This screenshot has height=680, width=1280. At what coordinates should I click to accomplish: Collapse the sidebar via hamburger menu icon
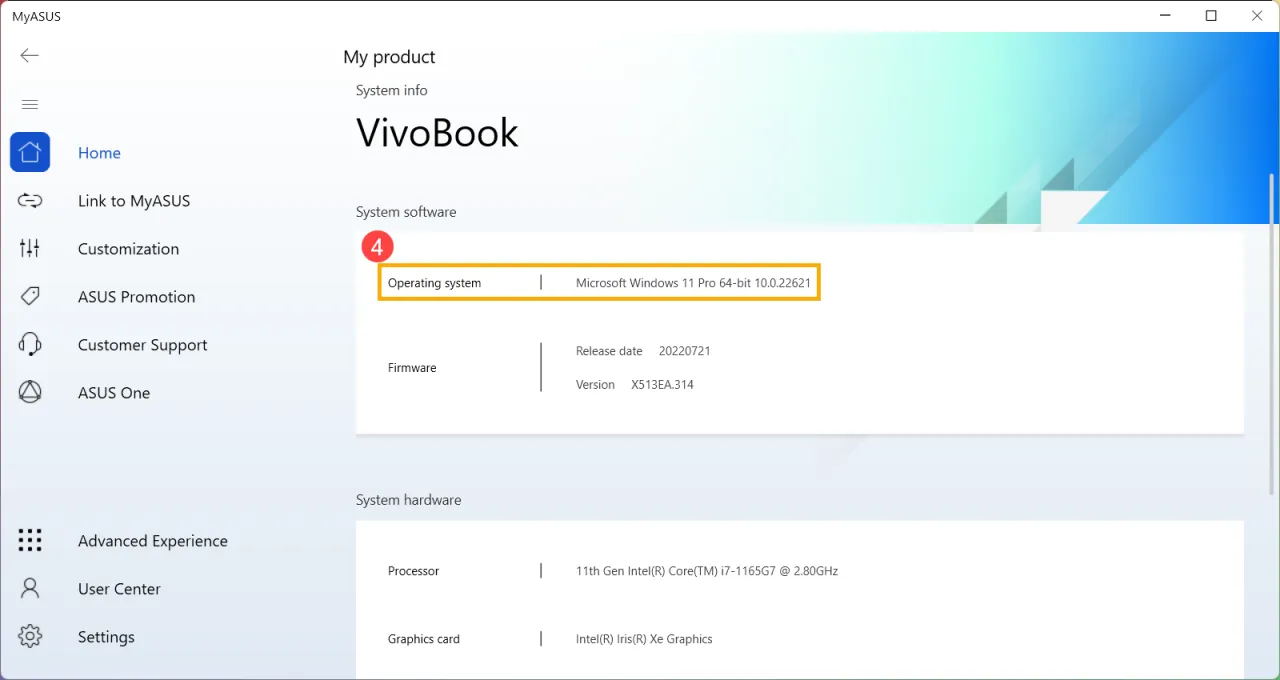(30, 104)
